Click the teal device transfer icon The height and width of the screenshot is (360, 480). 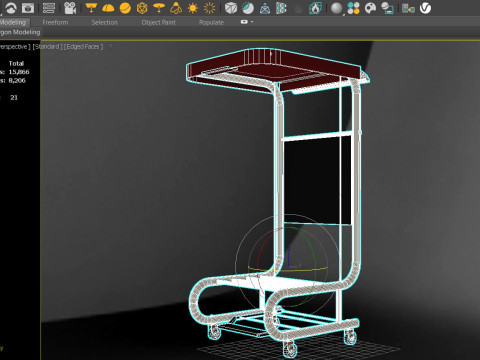(x=408, y=8)
